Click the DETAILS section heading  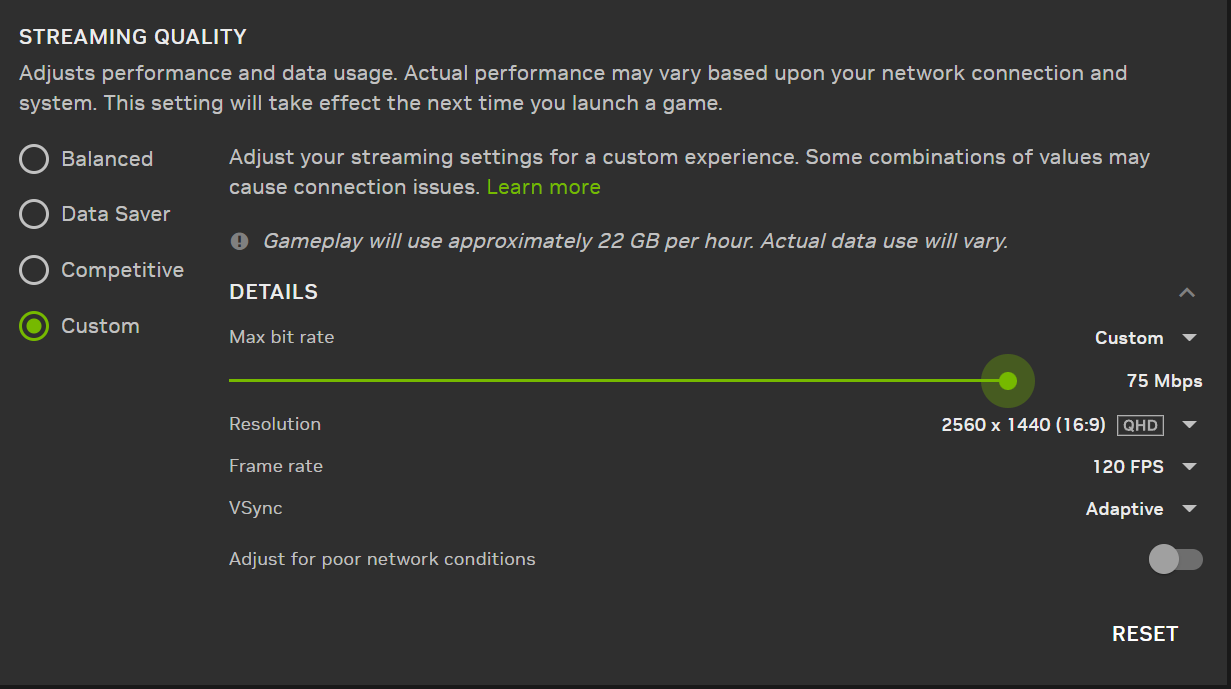coord(273,292)
